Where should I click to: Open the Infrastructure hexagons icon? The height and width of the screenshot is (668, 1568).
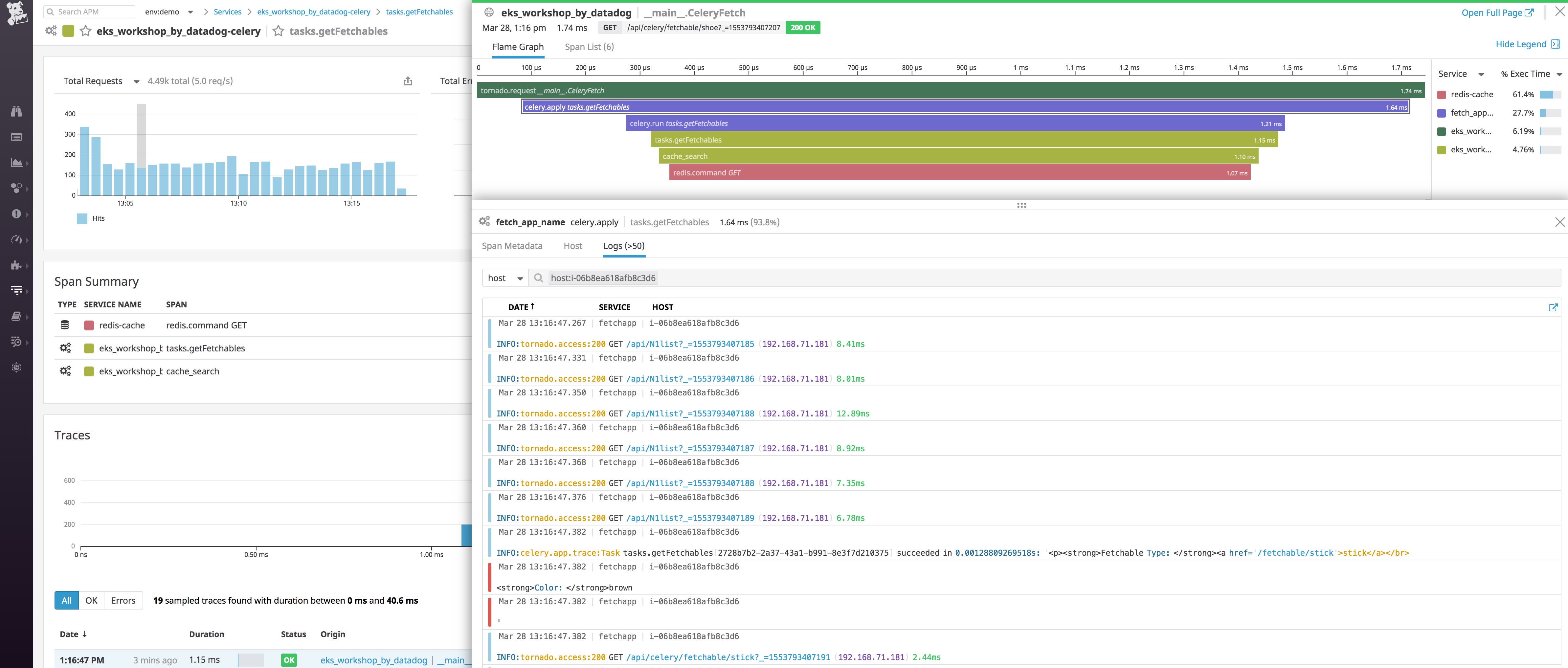coord(16,188)
